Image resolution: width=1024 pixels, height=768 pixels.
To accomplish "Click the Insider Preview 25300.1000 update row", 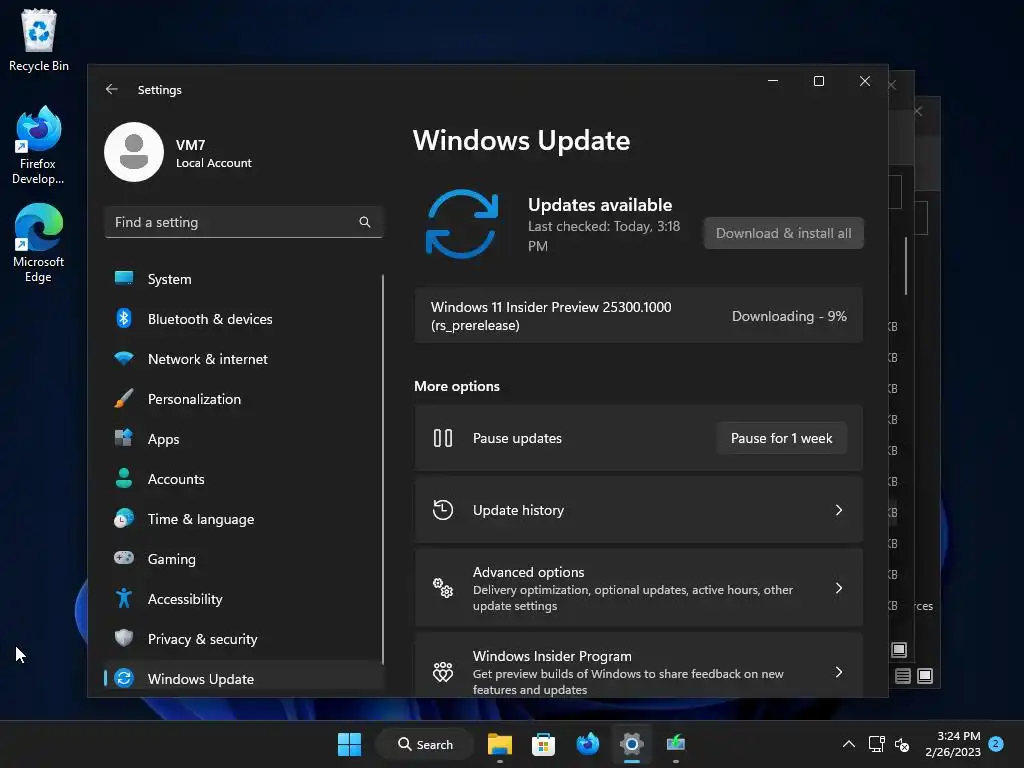I will (639, 315).
